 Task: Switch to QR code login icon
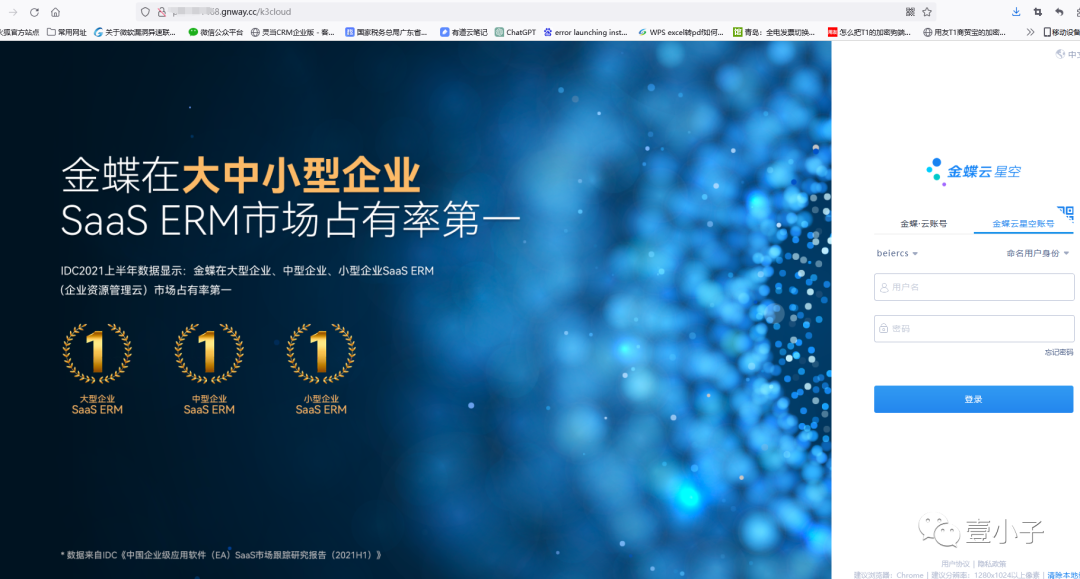pyautogui.click(x=1066, y=213)
